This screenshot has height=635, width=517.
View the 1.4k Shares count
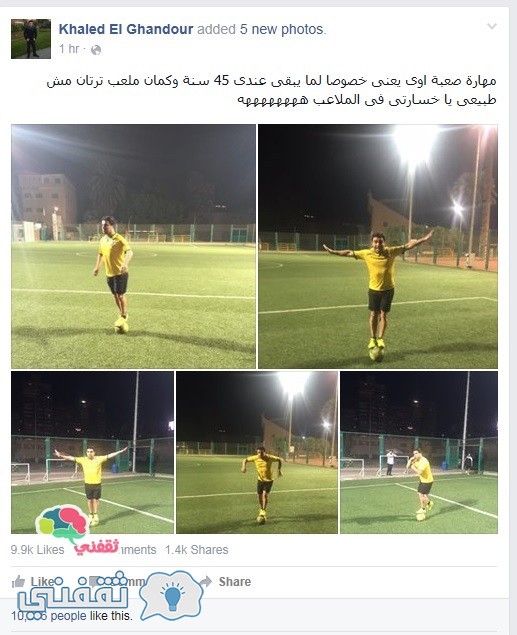pyautogui.click(x=196, y=550)
